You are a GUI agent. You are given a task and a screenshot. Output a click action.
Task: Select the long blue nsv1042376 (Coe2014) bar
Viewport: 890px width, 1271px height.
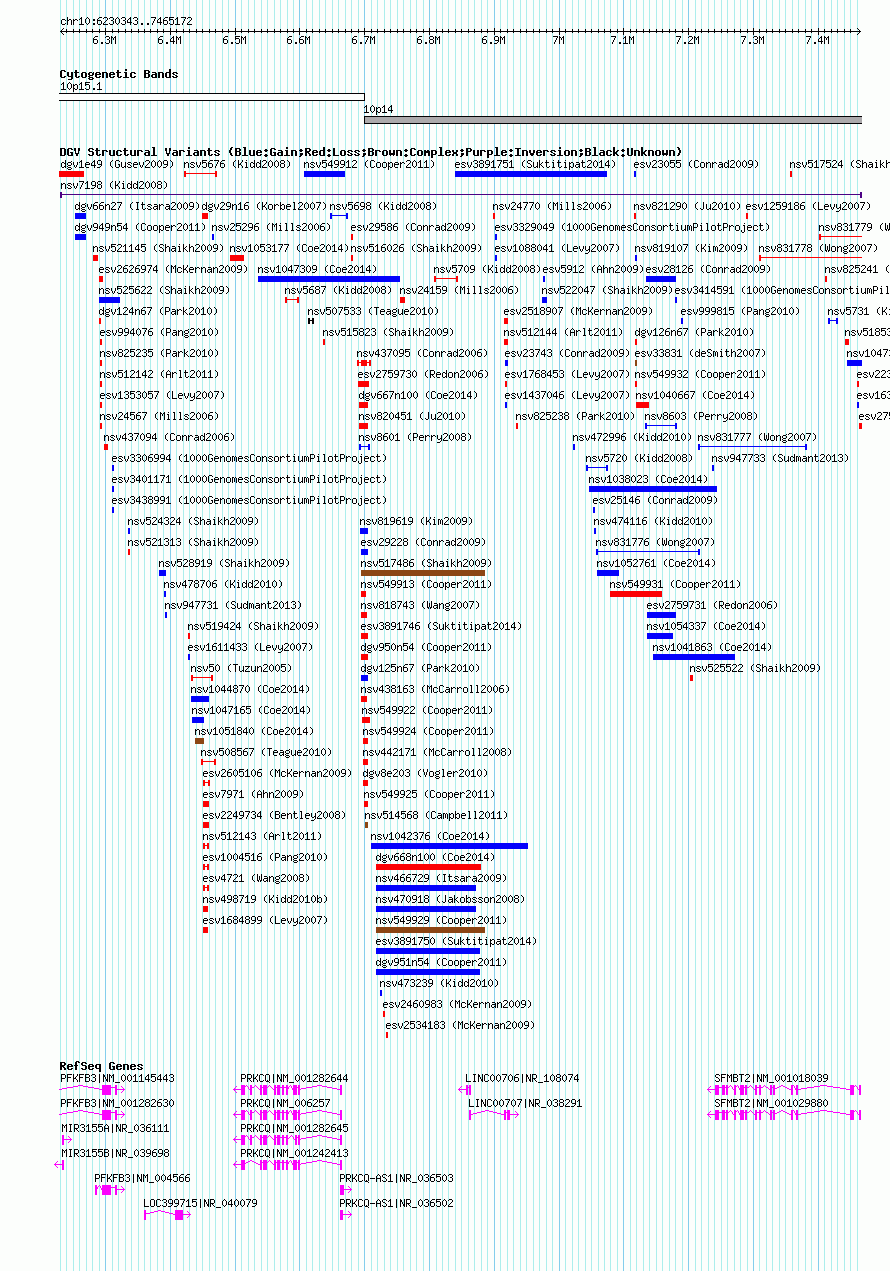(449, 846)
